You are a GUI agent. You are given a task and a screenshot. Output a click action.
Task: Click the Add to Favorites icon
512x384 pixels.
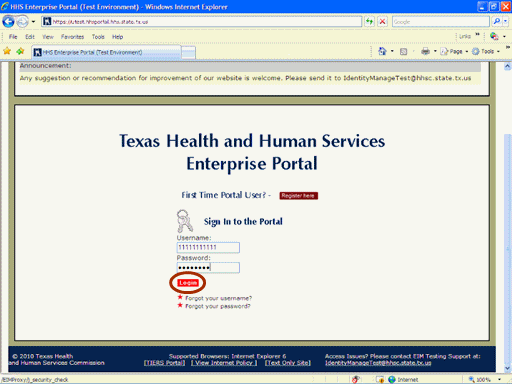click(x=20, y=51)
